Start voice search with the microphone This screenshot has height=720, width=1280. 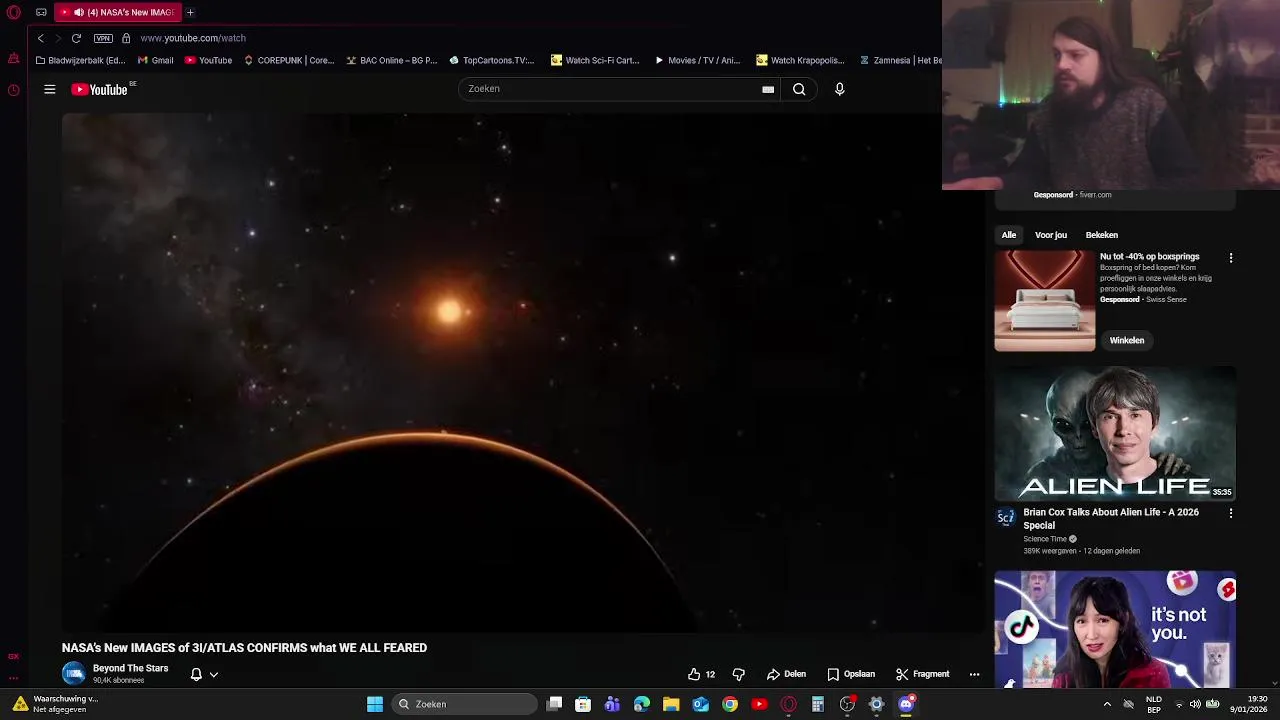coord(840,89)
